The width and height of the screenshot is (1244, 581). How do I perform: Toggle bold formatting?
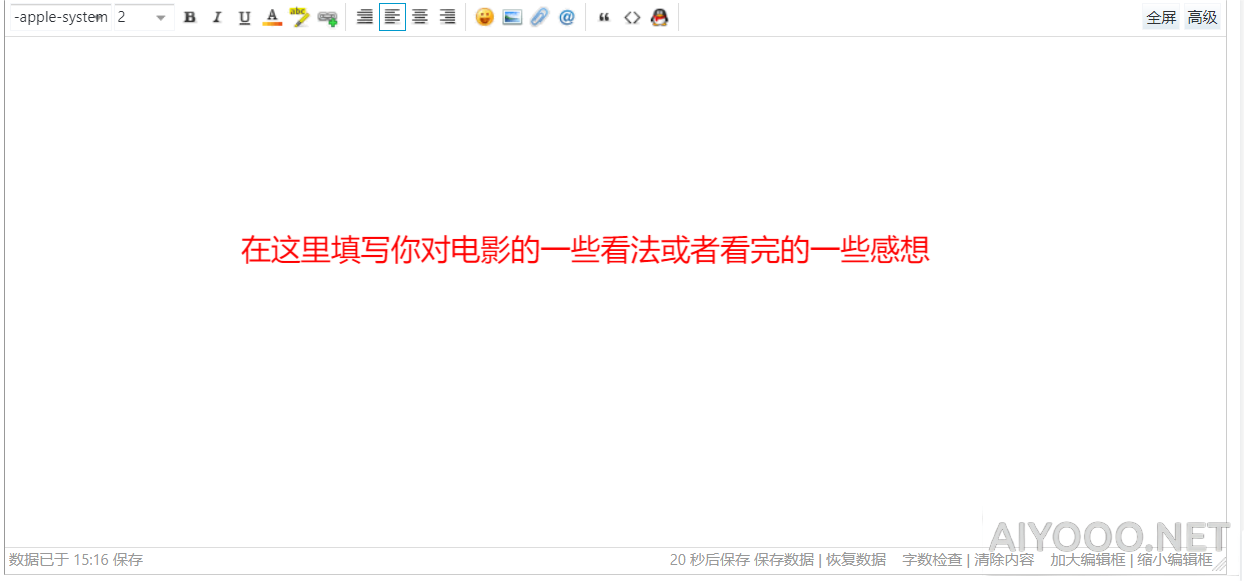click(x=190, y=17)
